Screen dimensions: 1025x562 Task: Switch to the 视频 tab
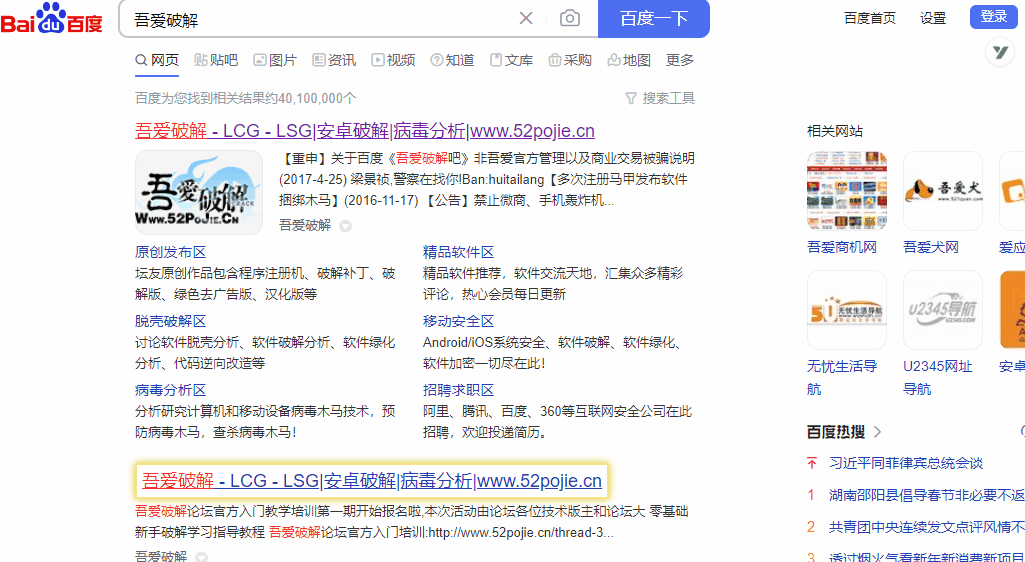[x=394, y=60]
